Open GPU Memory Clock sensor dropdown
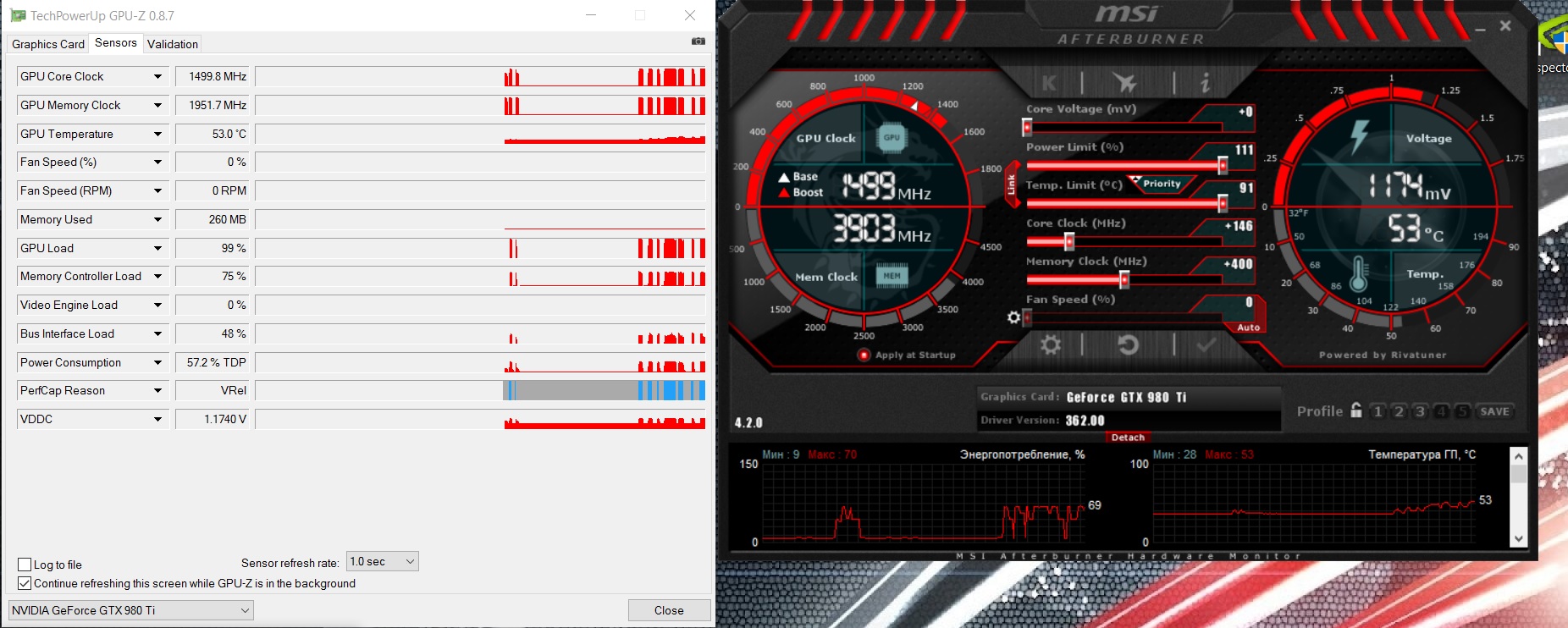This screenshot has width=1568, height=628. coord(157,105)
